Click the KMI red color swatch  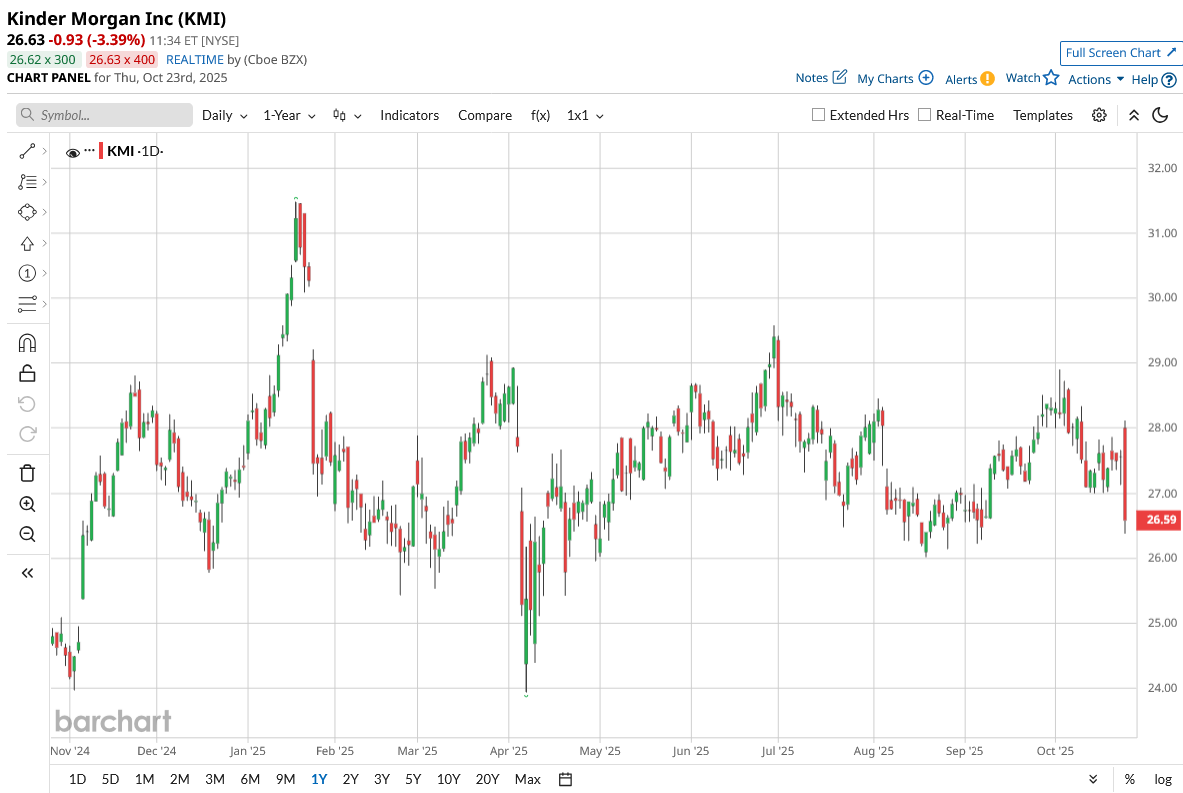[x=101, y=150]
